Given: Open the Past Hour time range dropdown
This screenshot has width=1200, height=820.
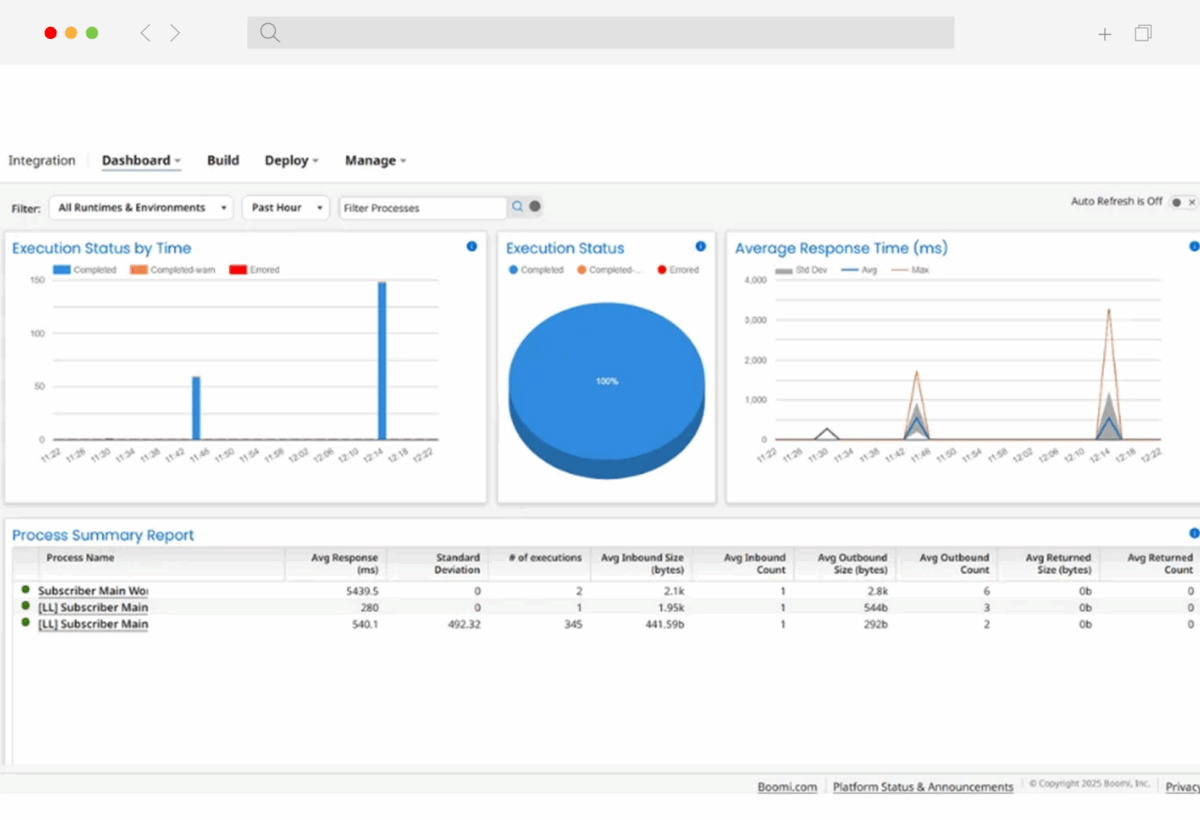Looking at the screenshot, I should tap(285, 208).
